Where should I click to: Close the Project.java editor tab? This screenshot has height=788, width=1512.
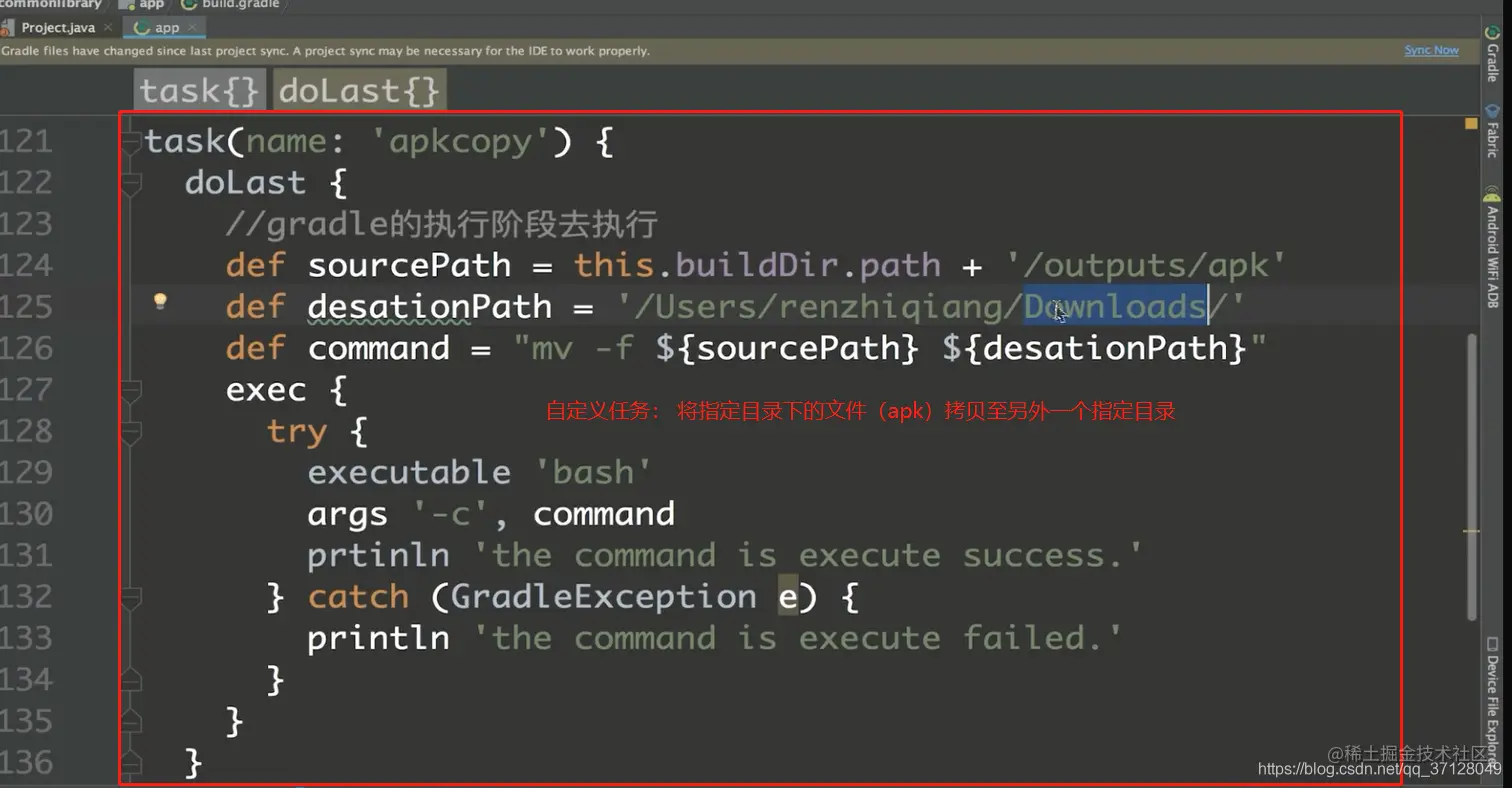107,28
